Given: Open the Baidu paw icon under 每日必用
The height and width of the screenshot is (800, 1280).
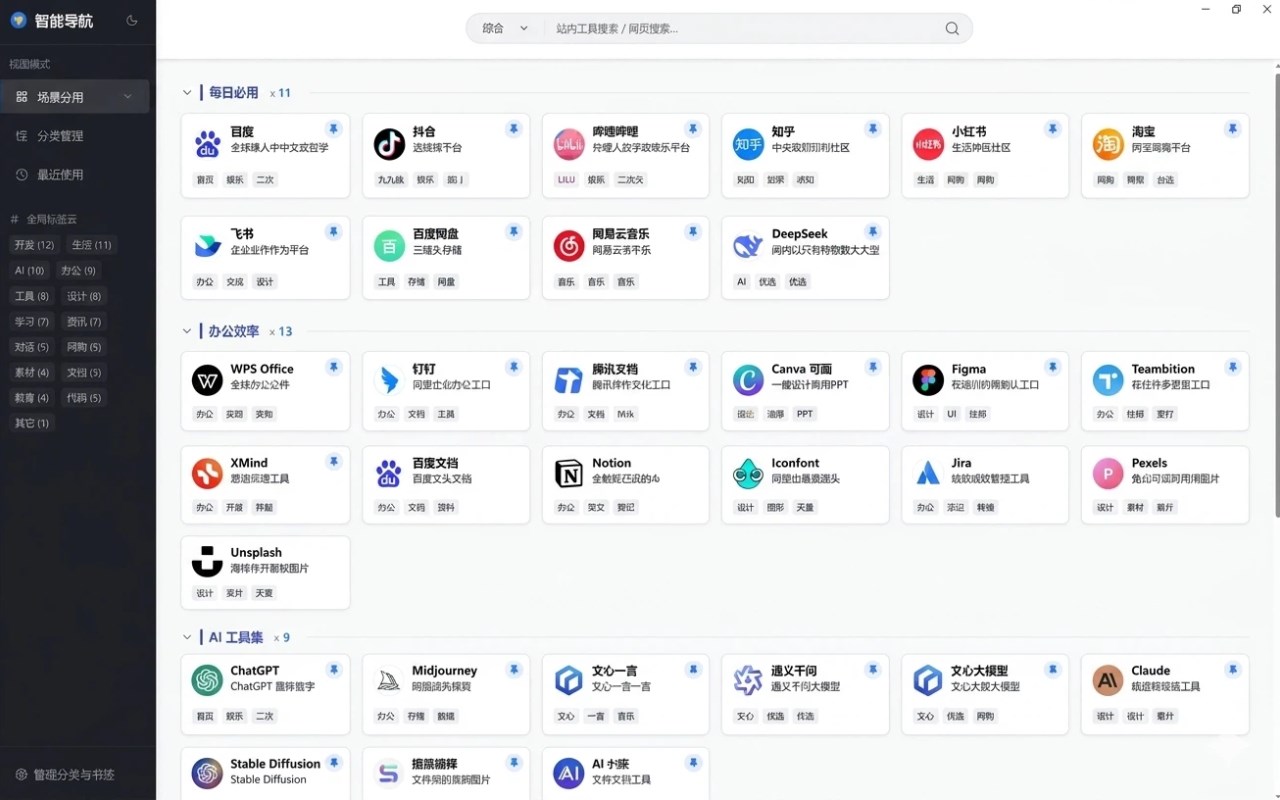Looking at the screenshot, I should pyautogui.click(x=207, y=144).
